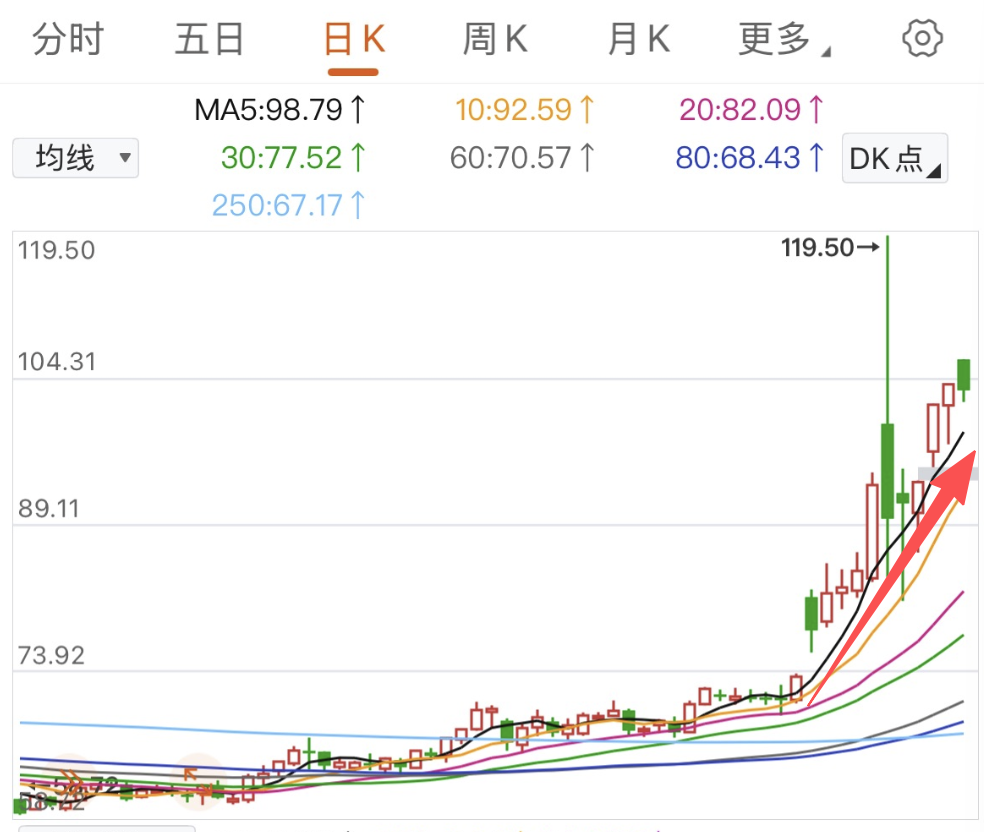This screenshot has height=832, width=984.
Task: Open the chart settings gear icon
Action: click(922, 39)
